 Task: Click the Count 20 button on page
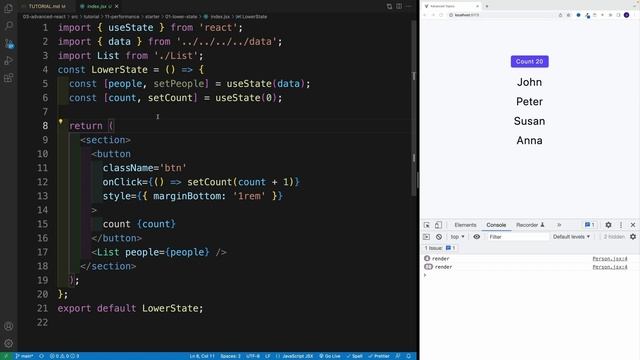529,62
